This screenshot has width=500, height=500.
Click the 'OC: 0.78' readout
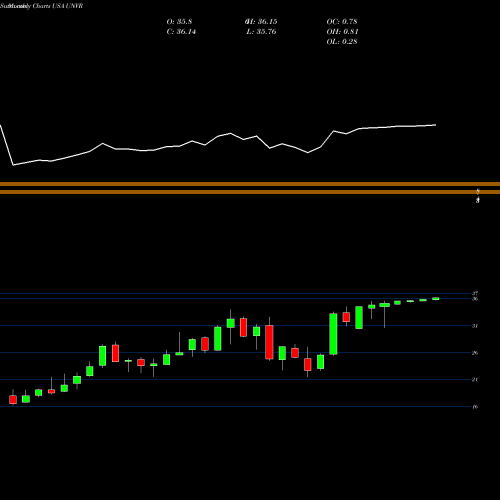click(x=342, y=22)
